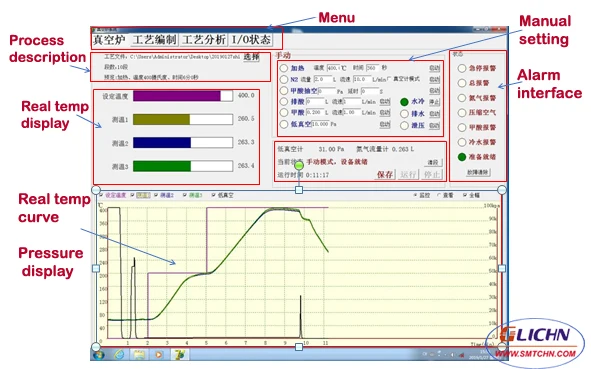The width and height of the screenshot is (591, 369).
Task: Toggle the 全幅 checkbox
Action: (465, 195)
